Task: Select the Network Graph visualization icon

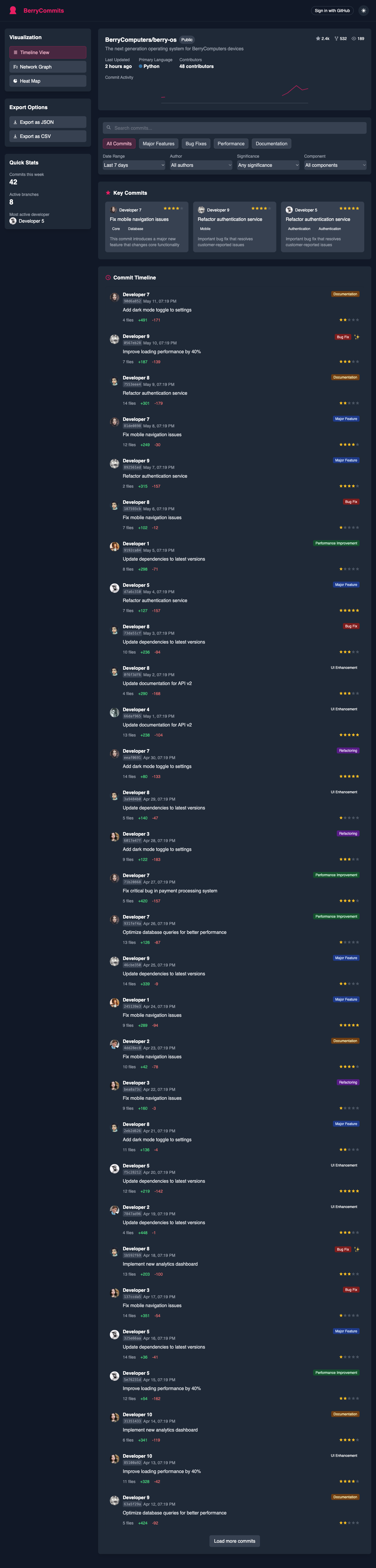Action: click(16, 66)
